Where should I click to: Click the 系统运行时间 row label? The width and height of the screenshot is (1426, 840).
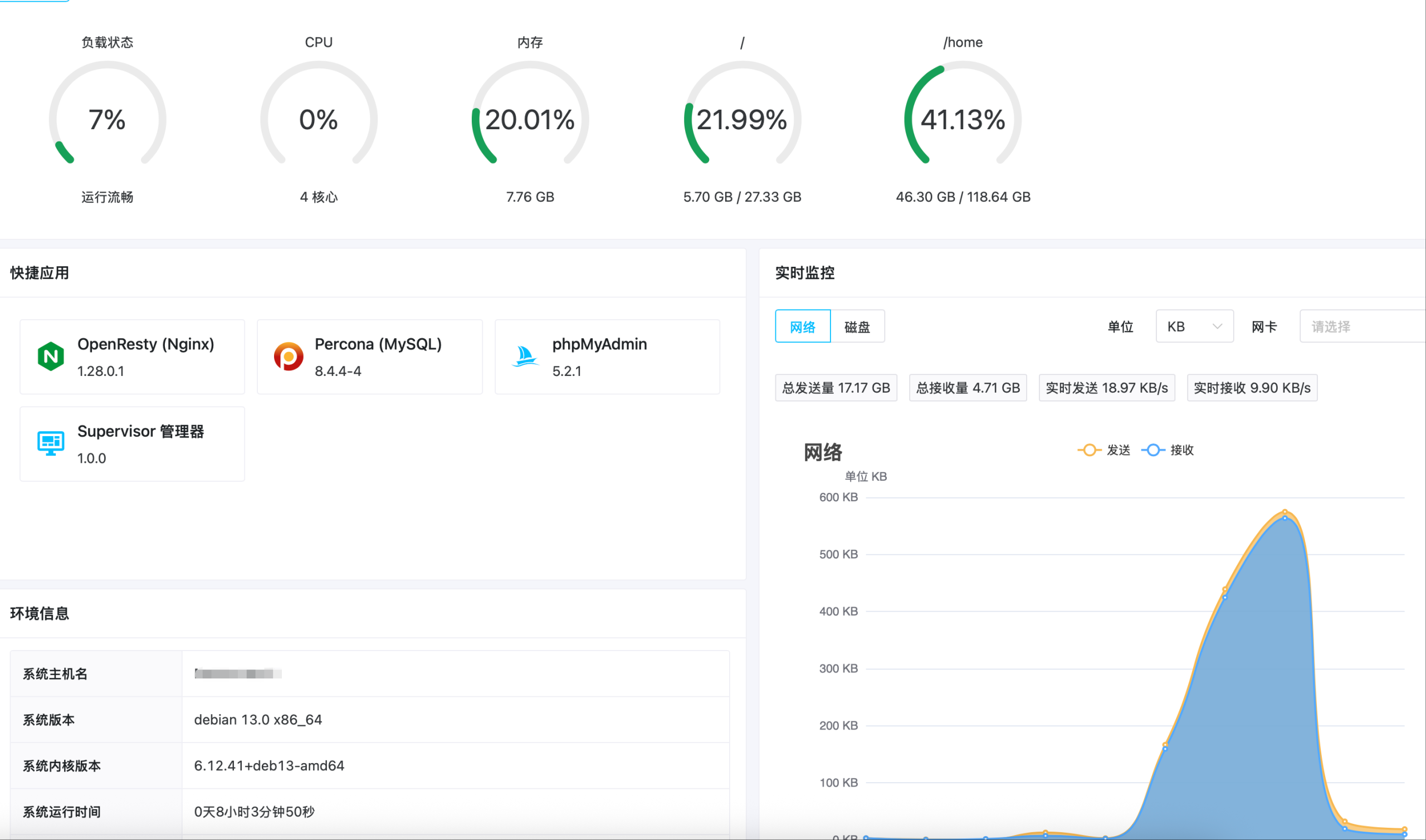[62, 812]
